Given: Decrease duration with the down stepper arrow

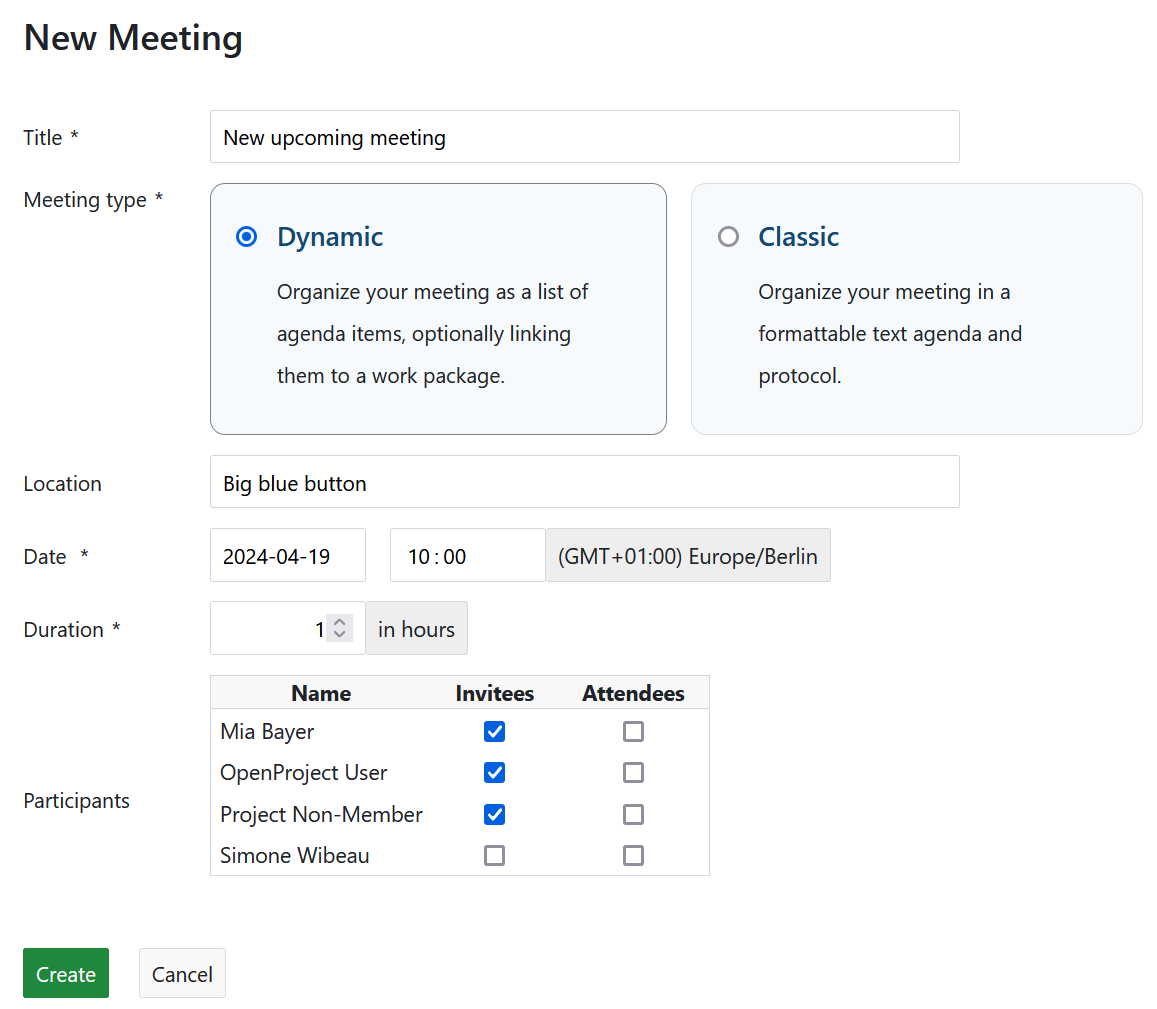Looking at the screenshot, I should 340,635.
